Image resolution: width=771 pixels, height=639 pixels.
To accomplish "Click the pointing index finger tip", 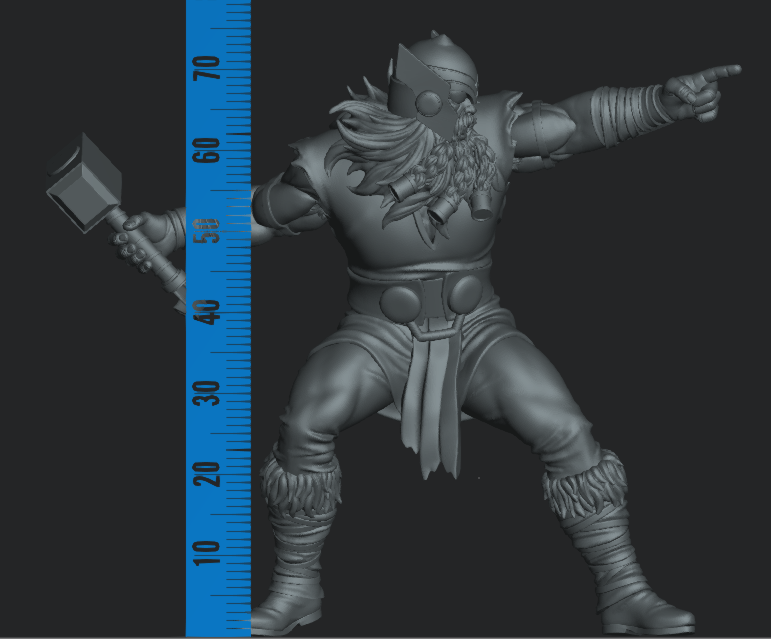I will tap(730, 71).
